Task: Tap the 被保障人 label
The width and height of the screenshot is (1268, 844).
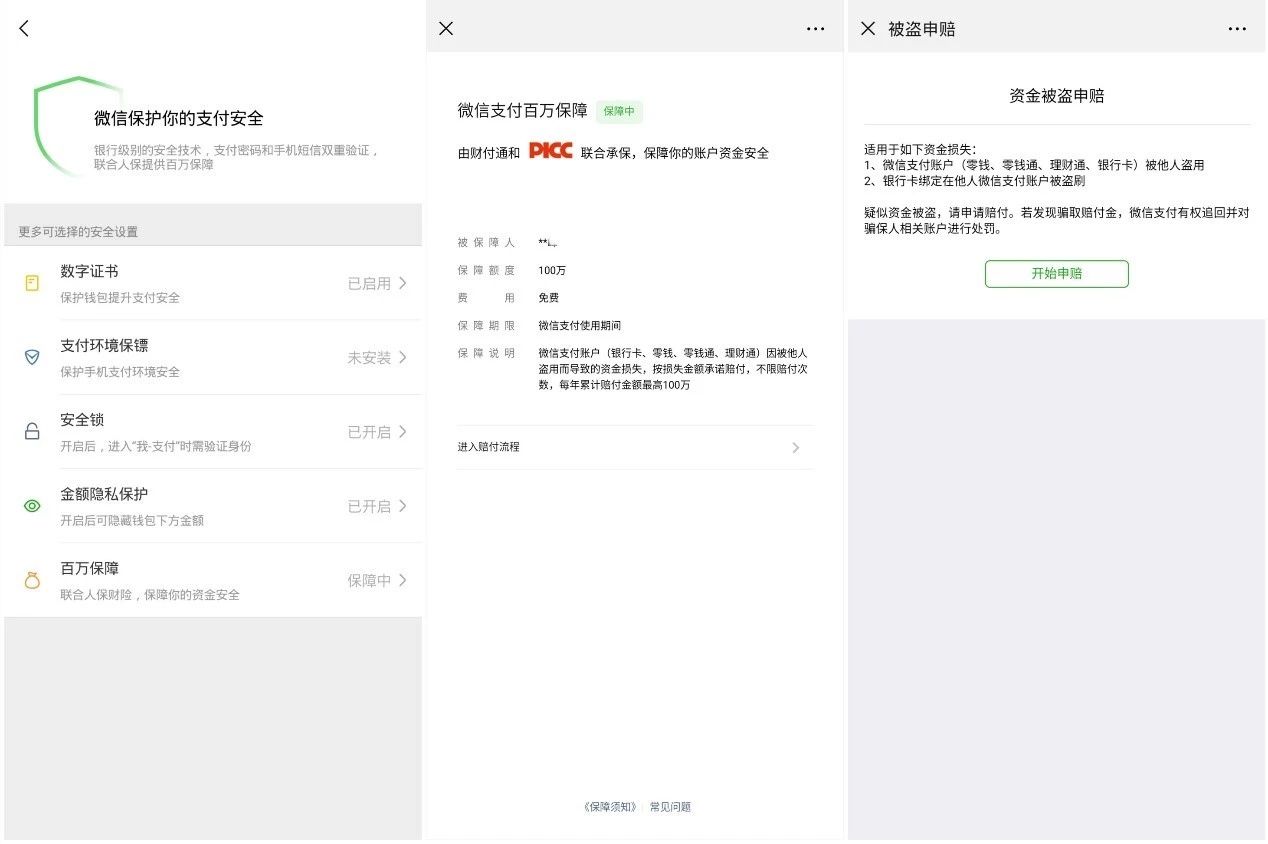Action: 486,242
